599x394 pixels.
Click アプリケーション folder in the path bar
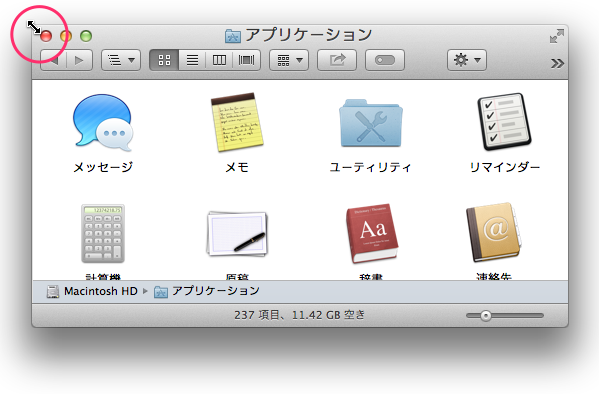pos(207,291)
